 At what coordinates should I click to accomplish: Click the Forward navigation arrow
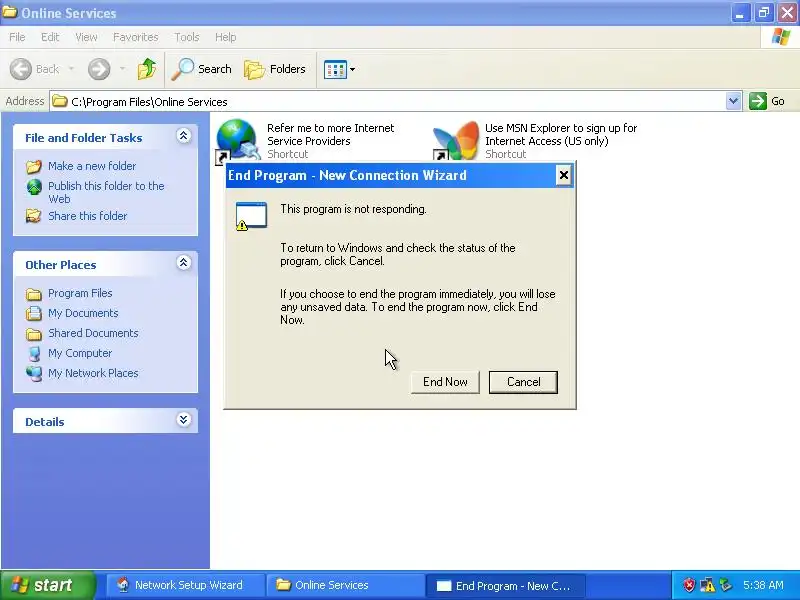(x=99, y=69)
